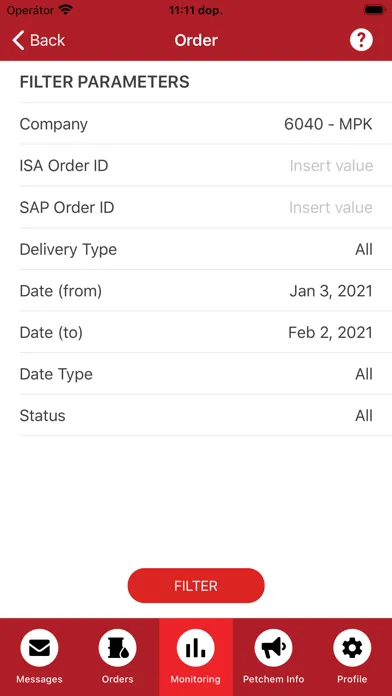Open the Messages envelope icon
The width and height of the screenshot is (392, 696).
(39, 649)
